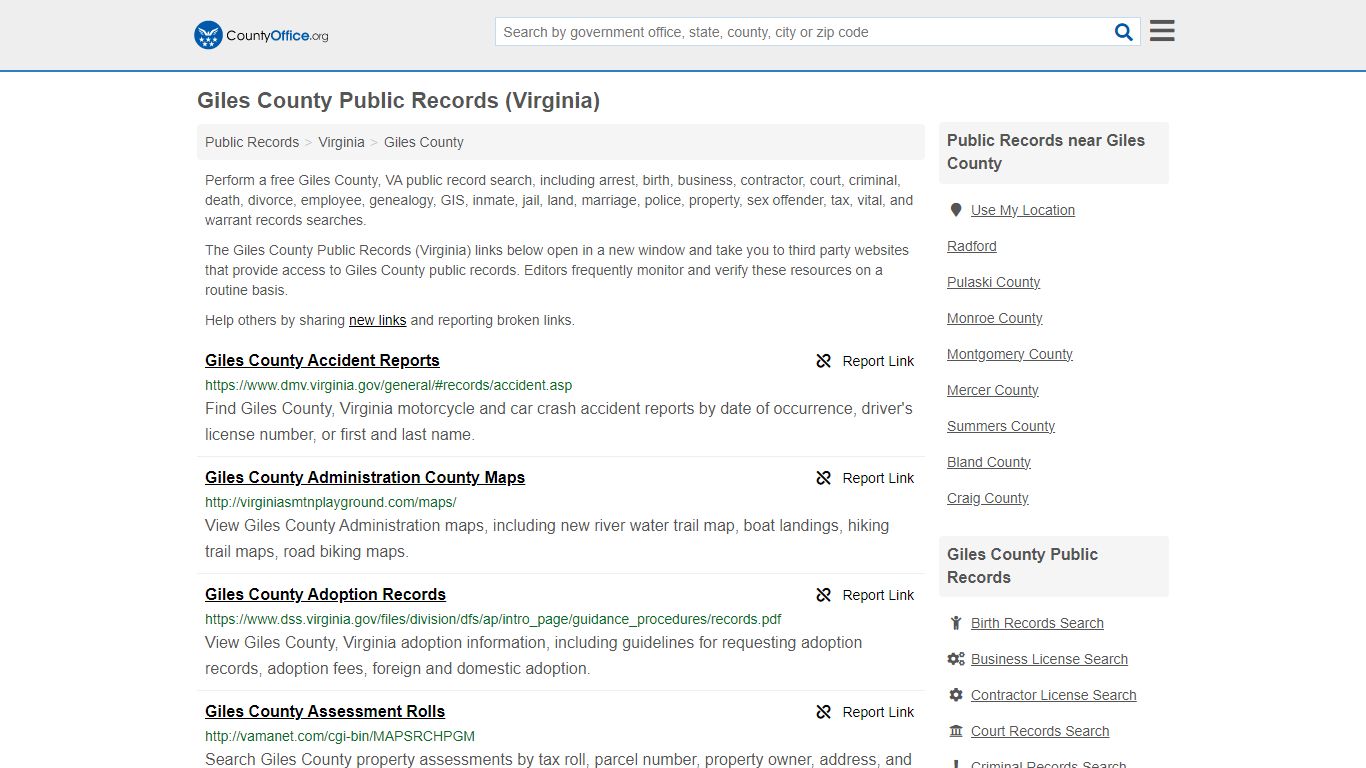Screen dimensions: 1366x768
Task: Open Craig County link
Action: pos(988,498)
